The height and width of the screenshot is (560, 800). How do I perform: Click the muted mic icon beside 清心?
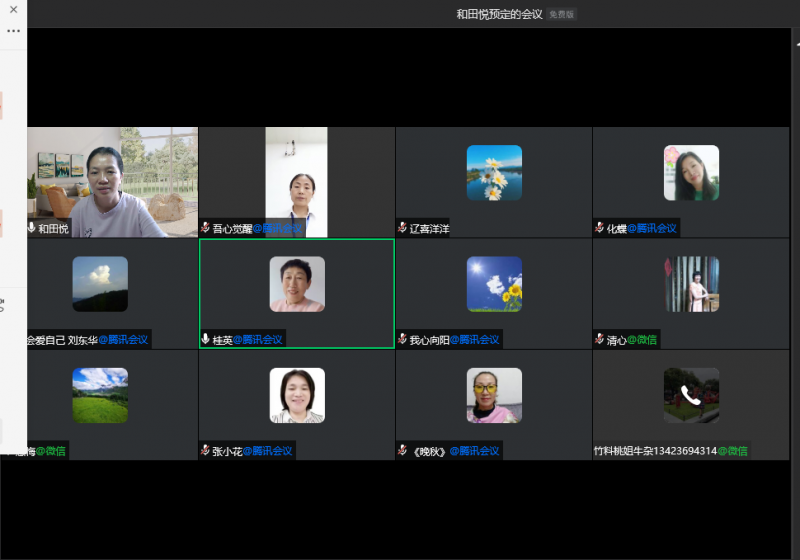click(599, 339)
